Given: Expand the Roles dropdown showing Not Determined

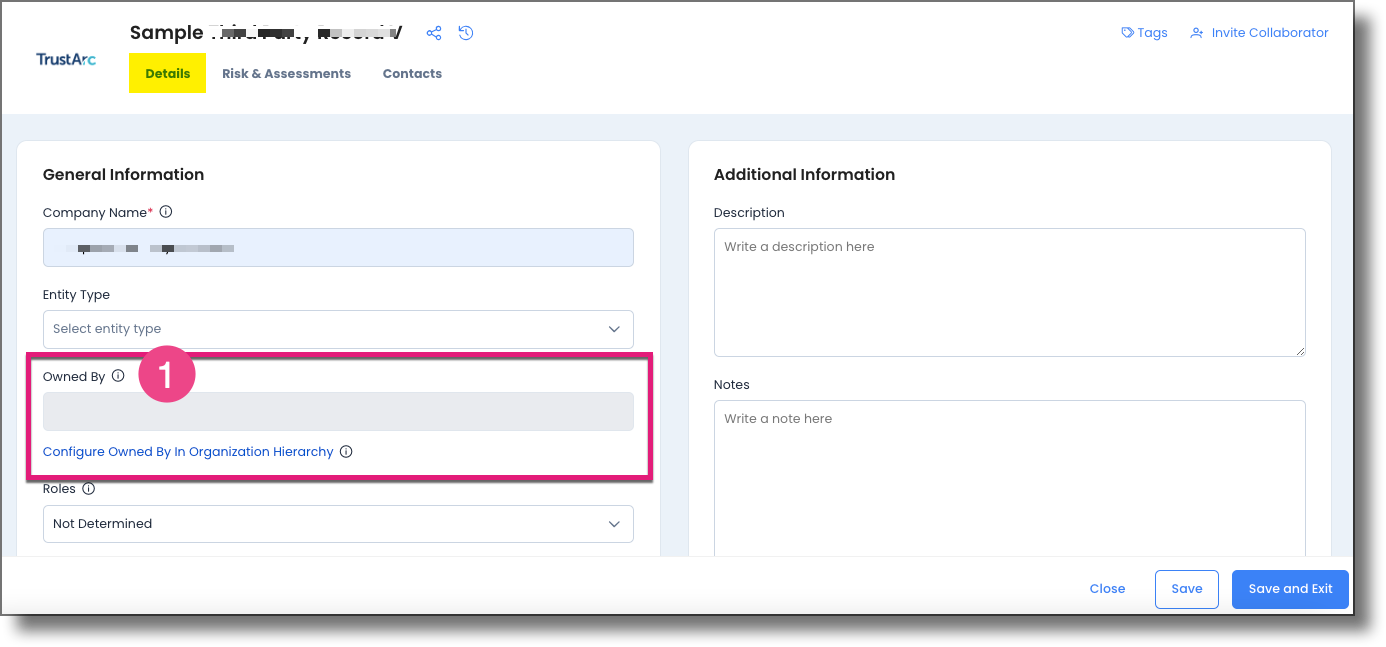Looking at the screenshot, I should click(338, 524).
